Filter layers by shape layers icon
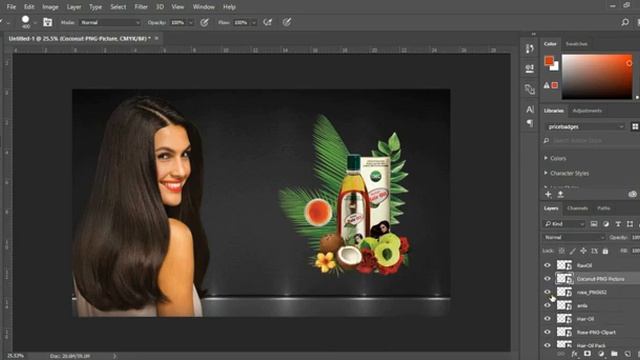This screenshot has height=360, width=640. point(630,224)
